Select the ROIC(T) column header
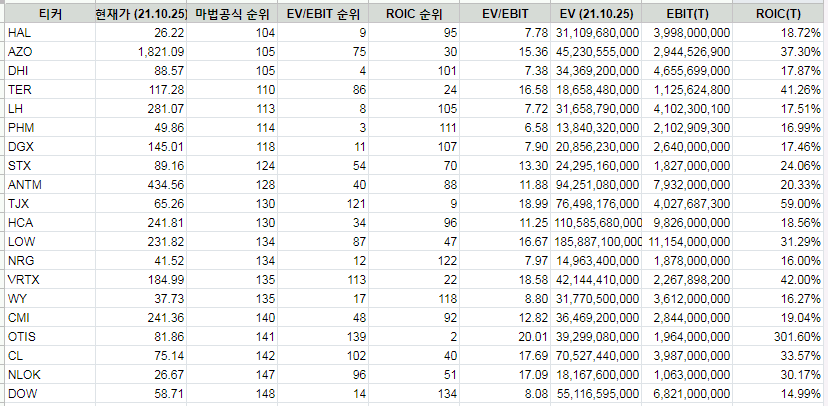Image resolution: width=828 pixels, height=406 pixels. (780, 14)
